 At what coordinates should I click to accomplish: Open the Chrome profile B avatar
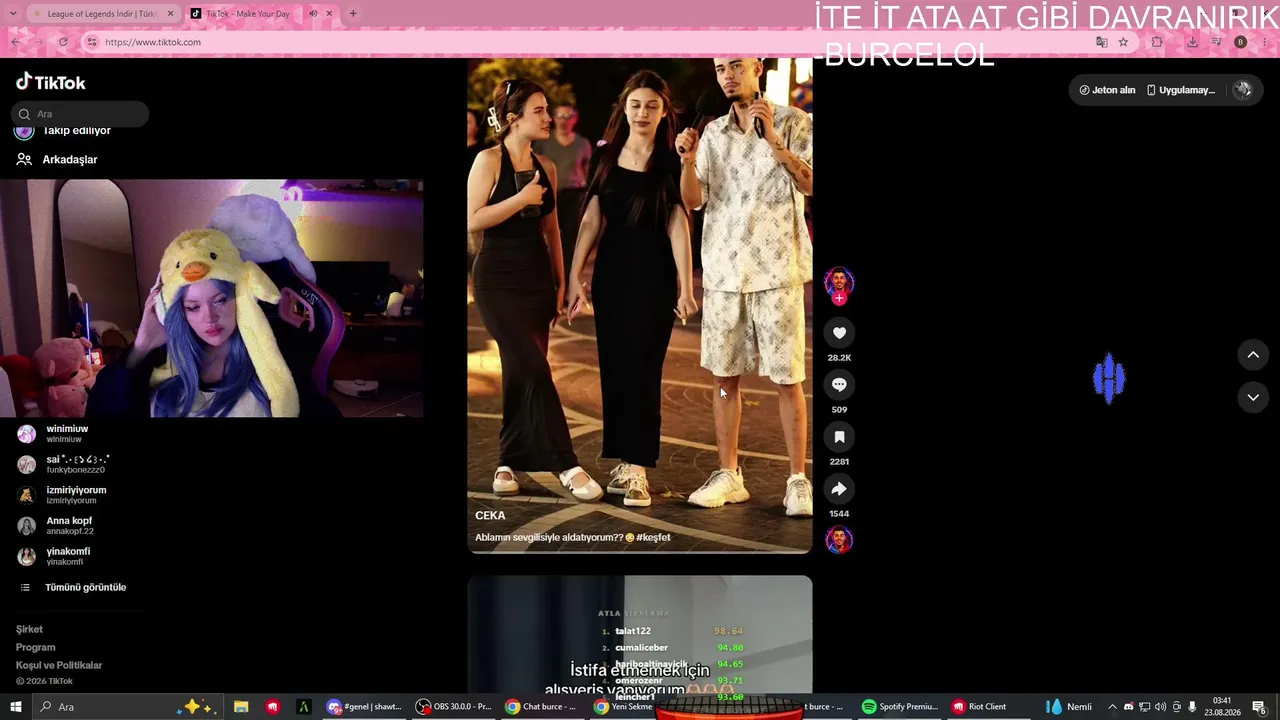pyautogui.click(x=1241, y=42)
